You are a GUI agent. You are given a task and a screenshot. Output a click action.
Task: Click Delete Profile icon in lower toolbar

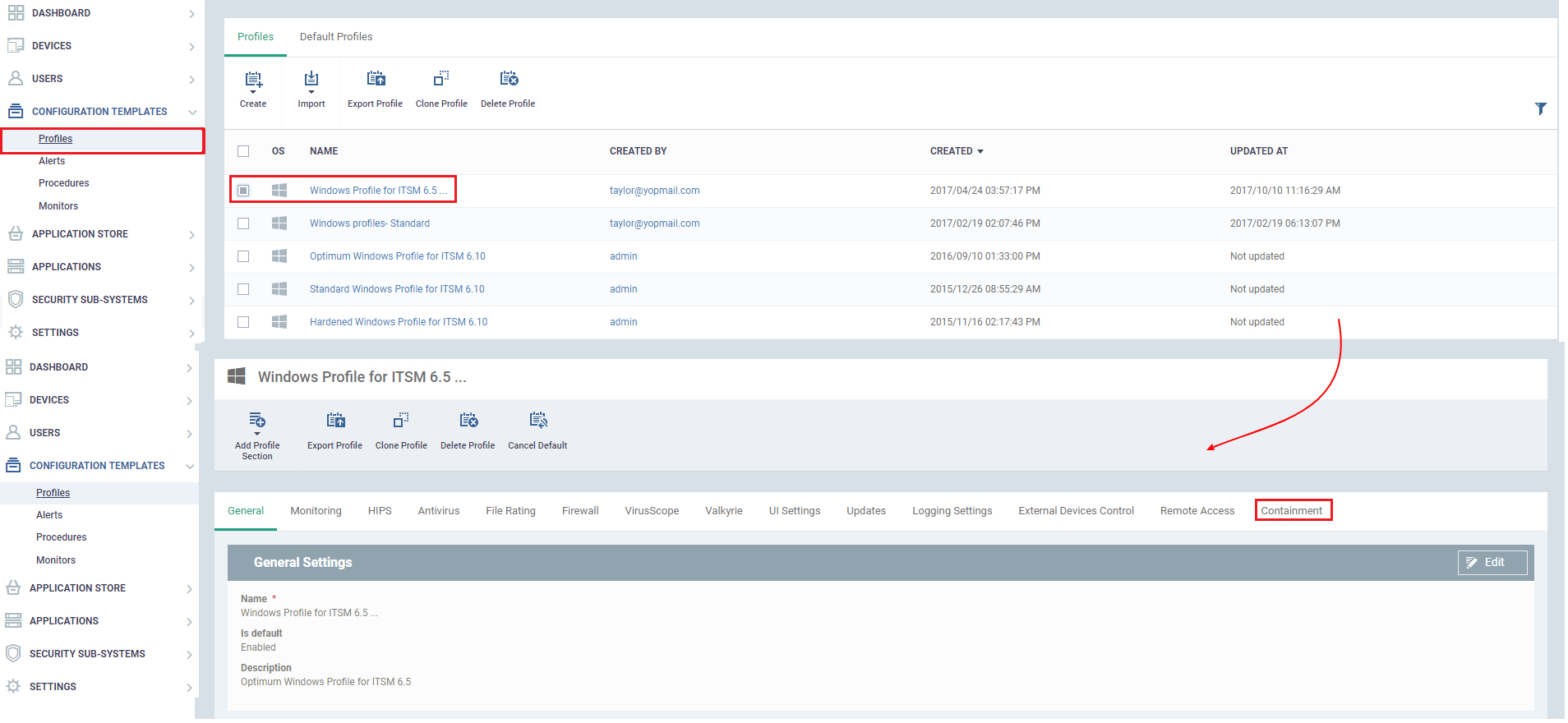[468, 420]
